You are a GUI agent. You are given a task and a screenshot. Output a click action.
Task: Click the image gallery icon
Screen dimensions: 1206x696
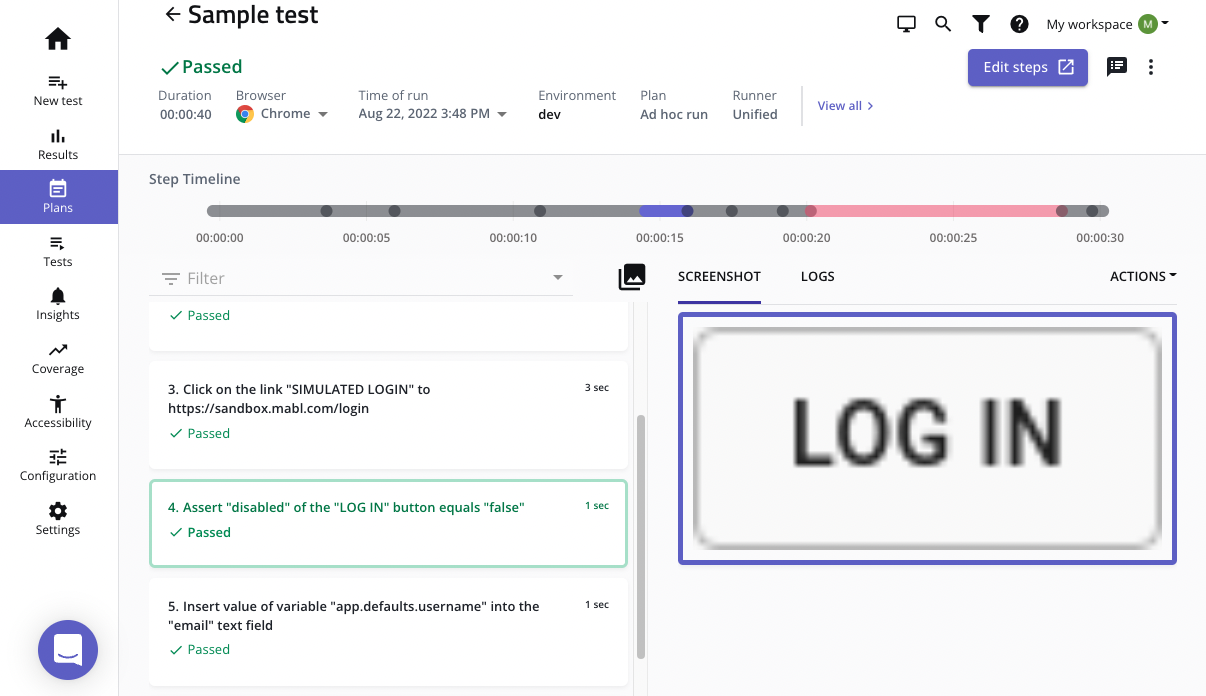pos(632,277)
